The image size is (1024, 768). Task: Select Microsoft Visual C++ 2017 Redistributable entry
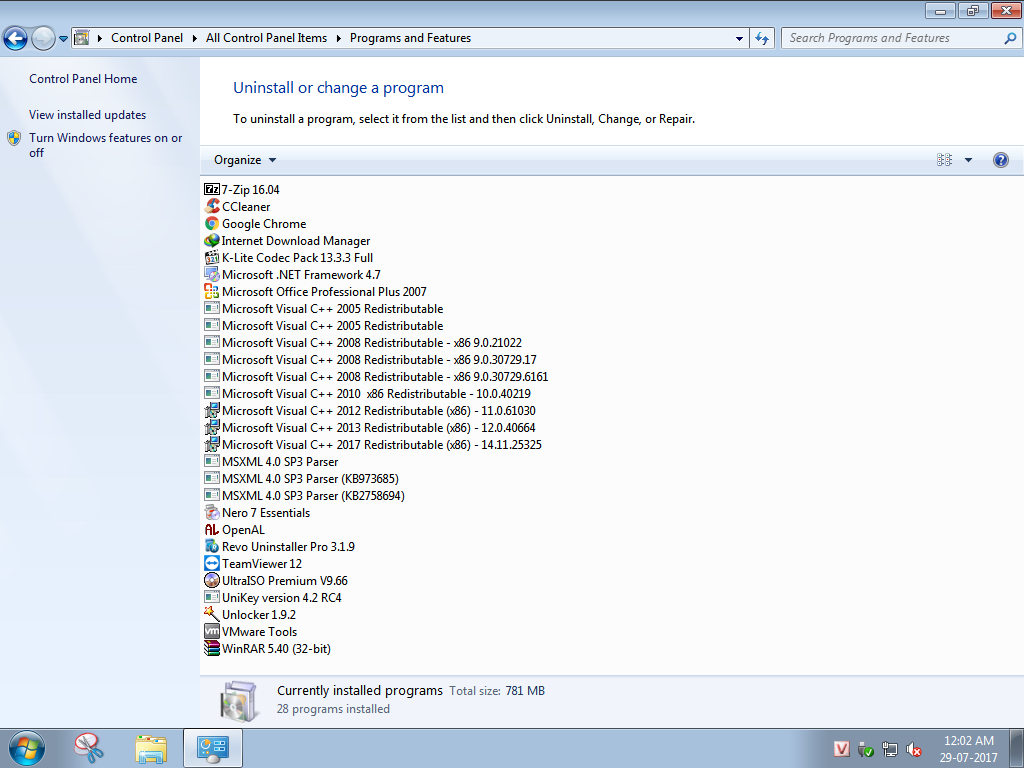[x=373, y=445]
